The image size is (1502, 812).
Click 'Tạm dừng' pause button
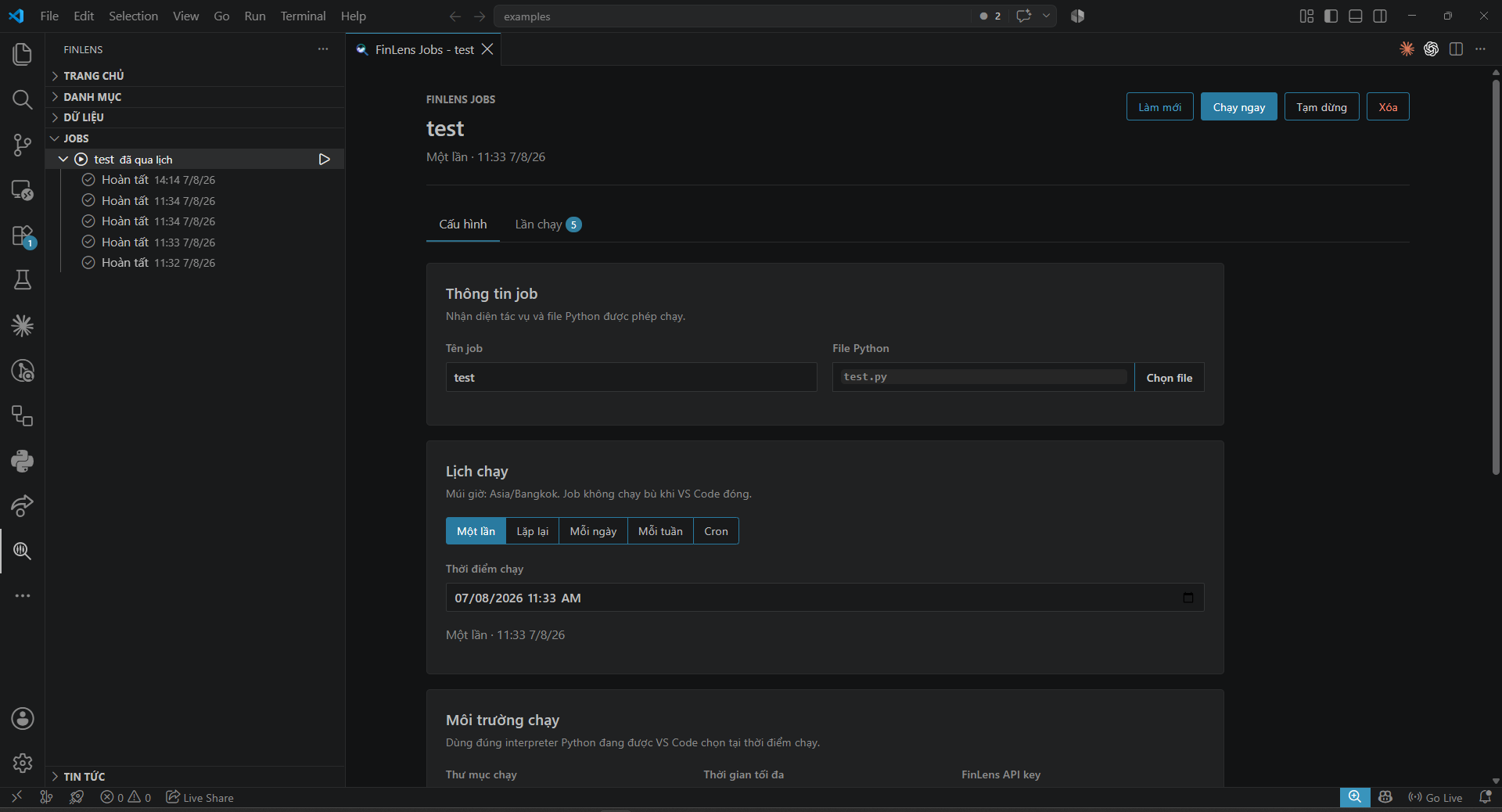pyautogui.click(x=1321, y=107)
